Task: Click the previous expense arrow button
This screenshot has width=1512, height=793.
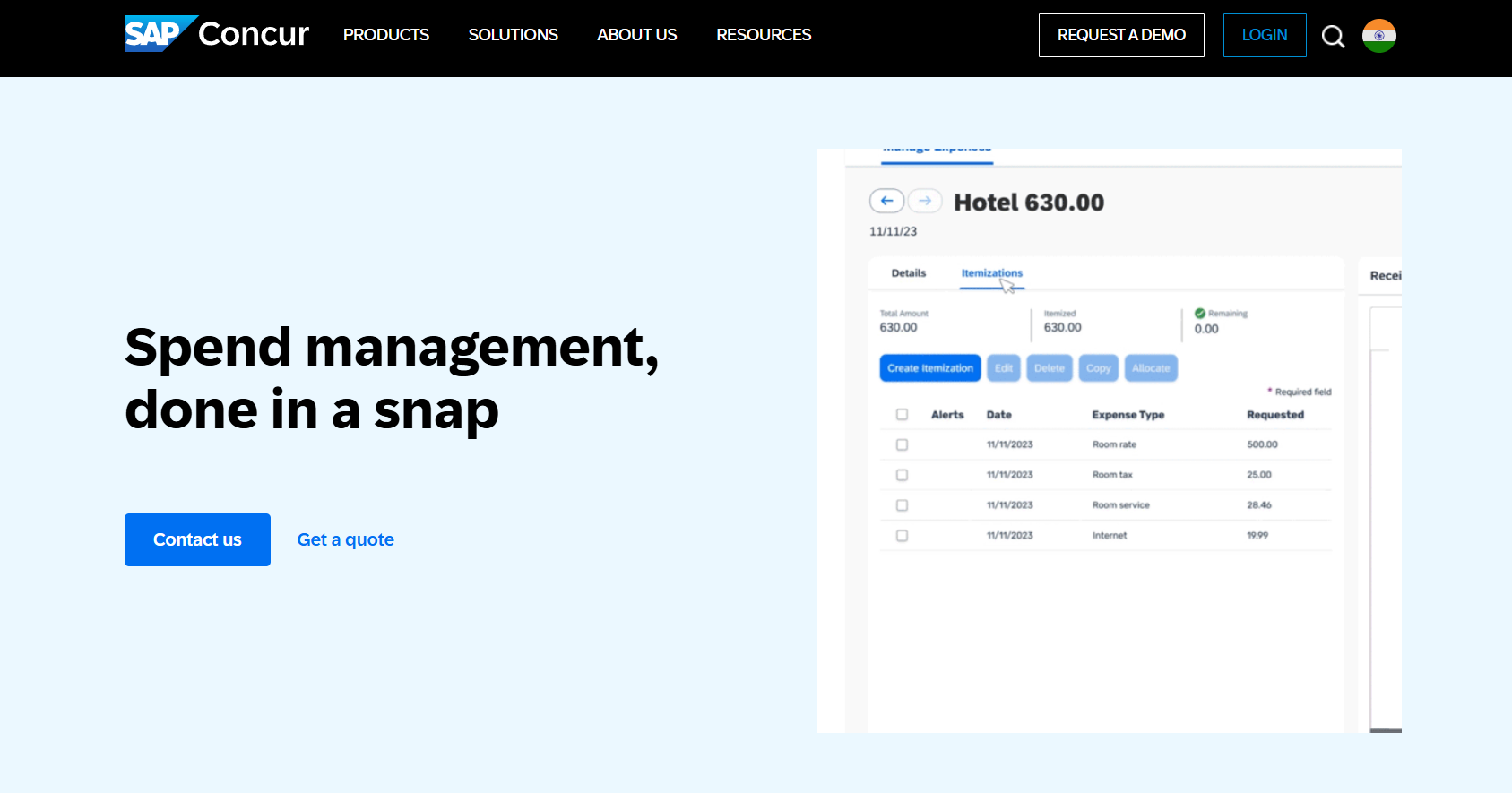Action: [886, 201]
